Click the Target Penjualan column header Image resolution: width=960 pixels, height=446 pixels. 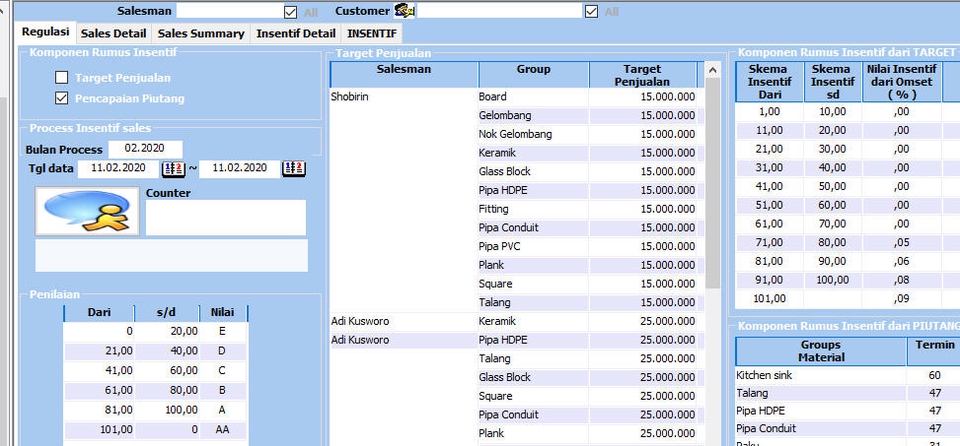(643, 75)
